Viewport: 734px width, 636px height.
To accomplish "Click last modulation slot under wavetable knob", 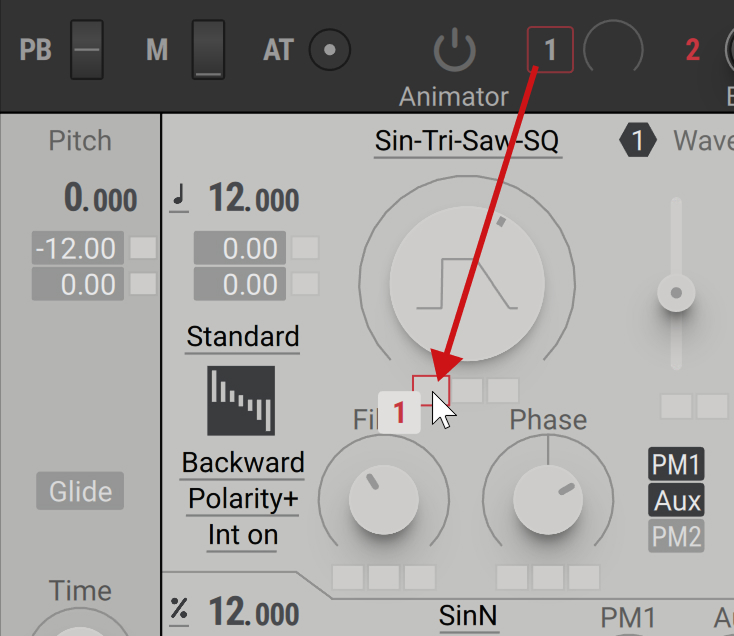I will [503, 390].
